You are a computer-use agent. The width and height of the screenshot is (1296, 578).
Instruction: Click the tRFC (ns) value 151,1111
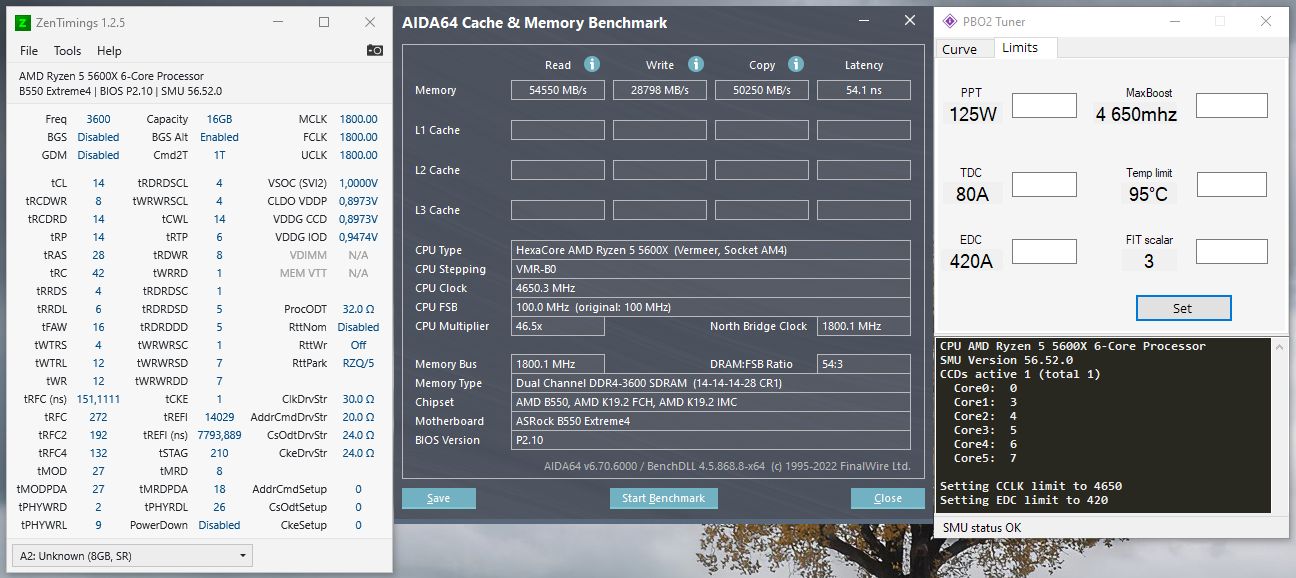coord(98,399)
